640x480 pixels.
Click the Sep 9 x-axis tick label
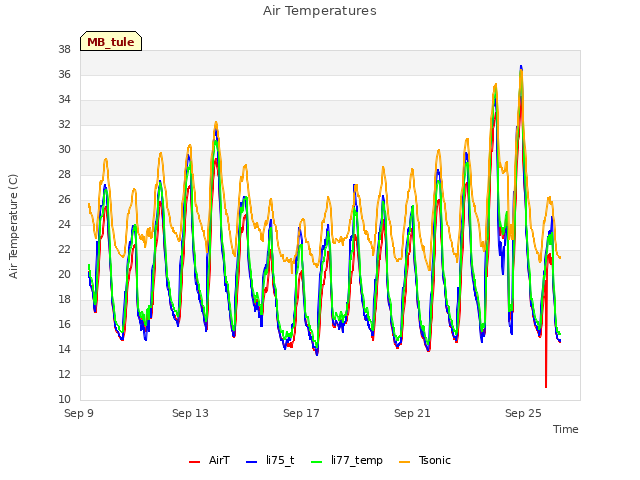click(x=79, y=413)
